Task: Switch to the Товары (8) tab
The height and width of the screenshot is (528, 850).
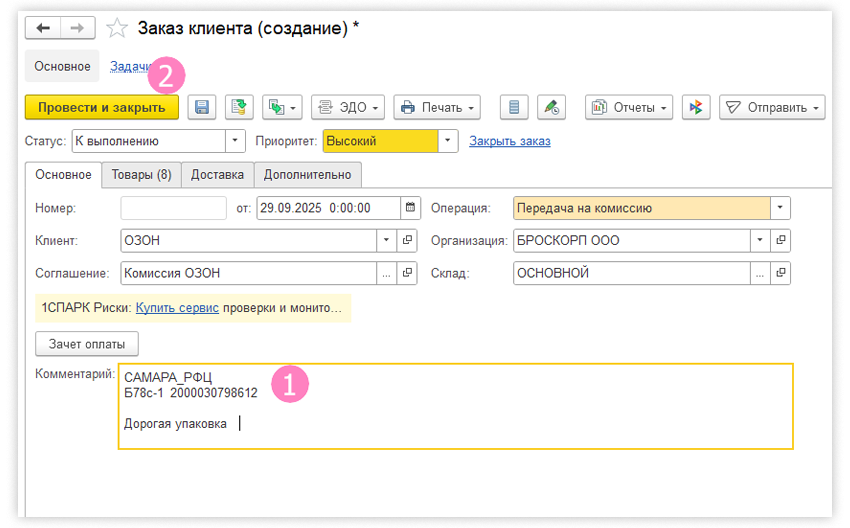Action: click(141, 174)
